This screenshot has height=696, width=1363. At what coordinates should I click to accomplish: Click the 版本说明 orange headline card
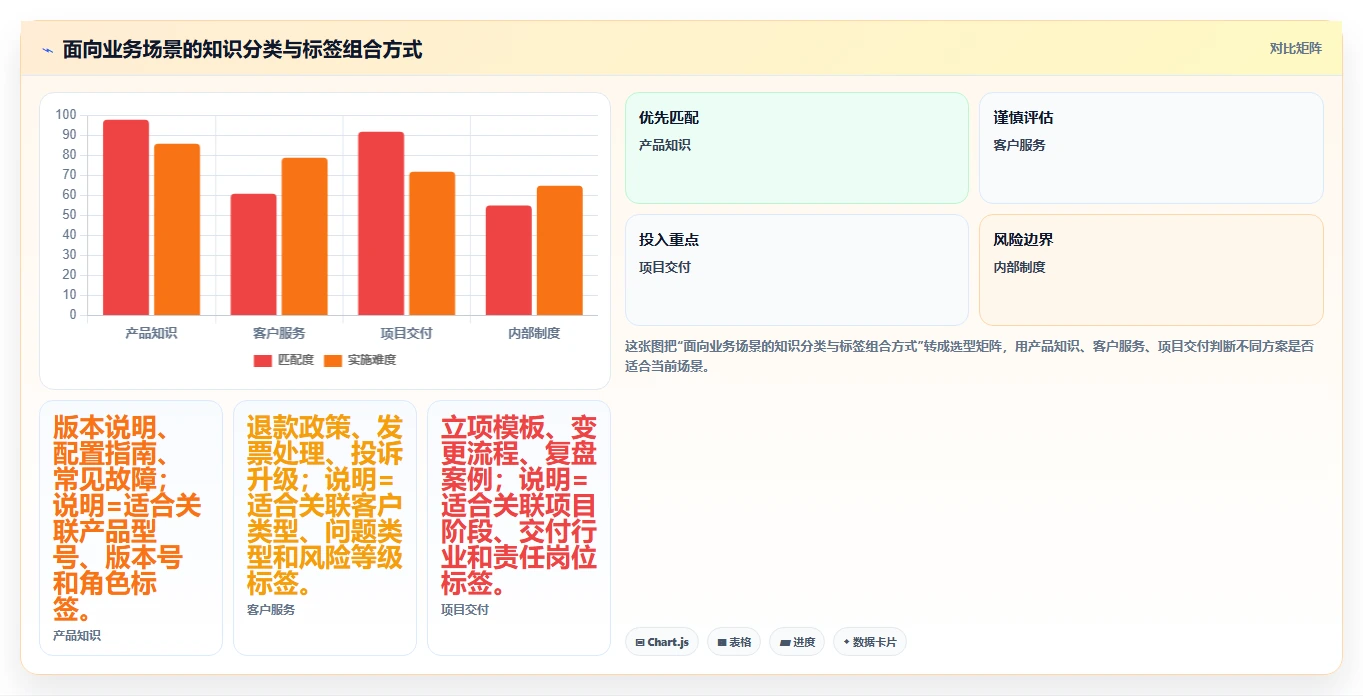click(131, 528)
